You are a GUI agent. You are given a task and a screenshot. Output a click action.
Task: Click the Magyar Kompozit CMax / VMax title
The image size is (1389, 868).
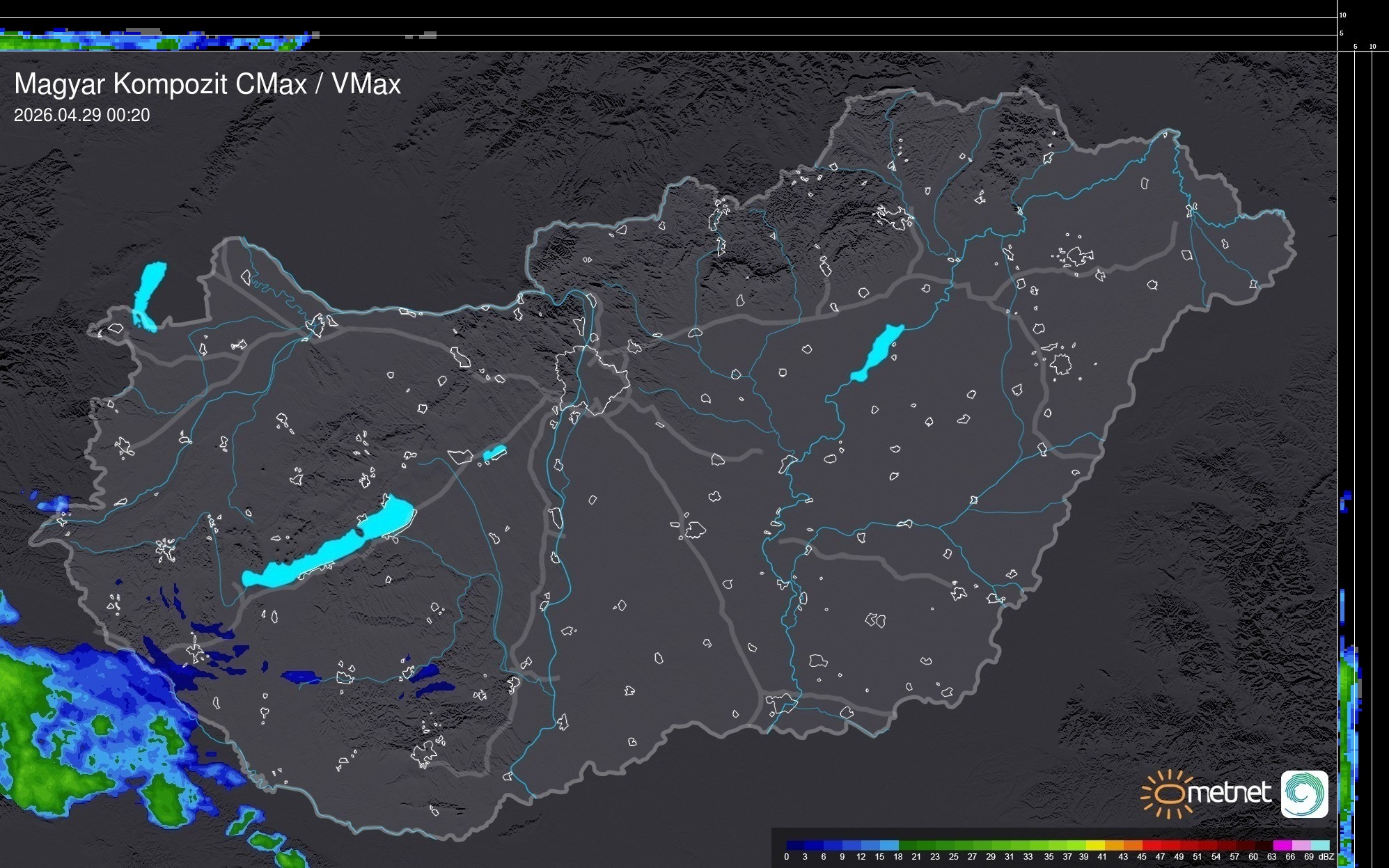click(x=207, y=84)
